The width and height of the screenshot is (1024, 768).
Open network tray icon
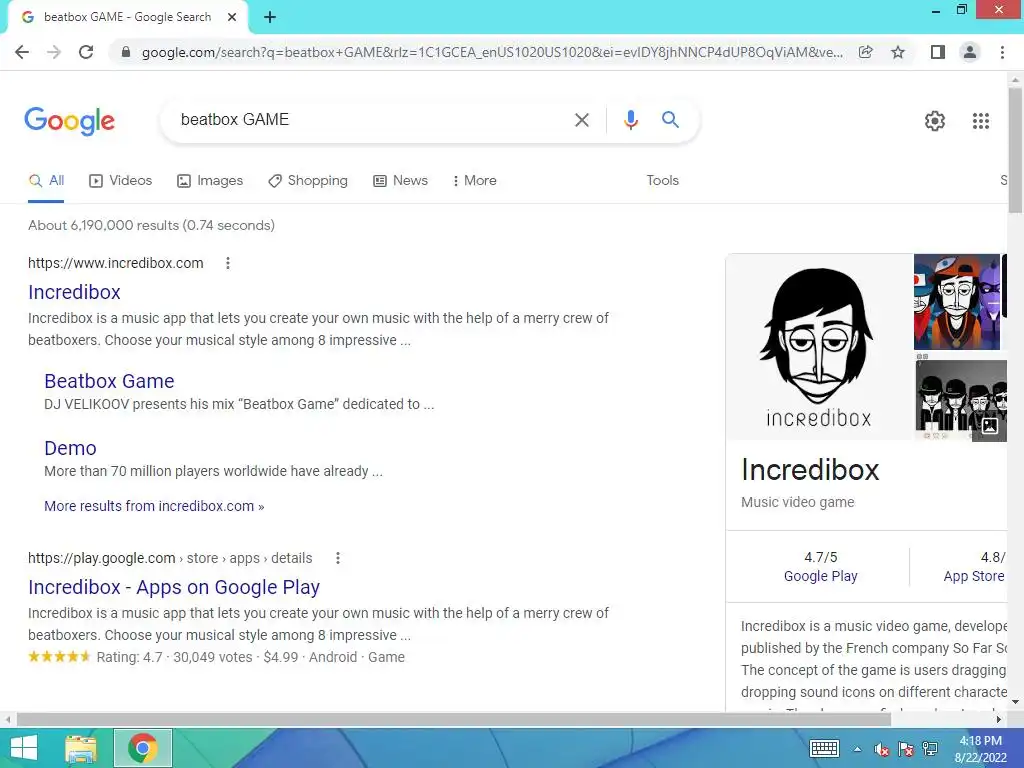pos(930,749)
